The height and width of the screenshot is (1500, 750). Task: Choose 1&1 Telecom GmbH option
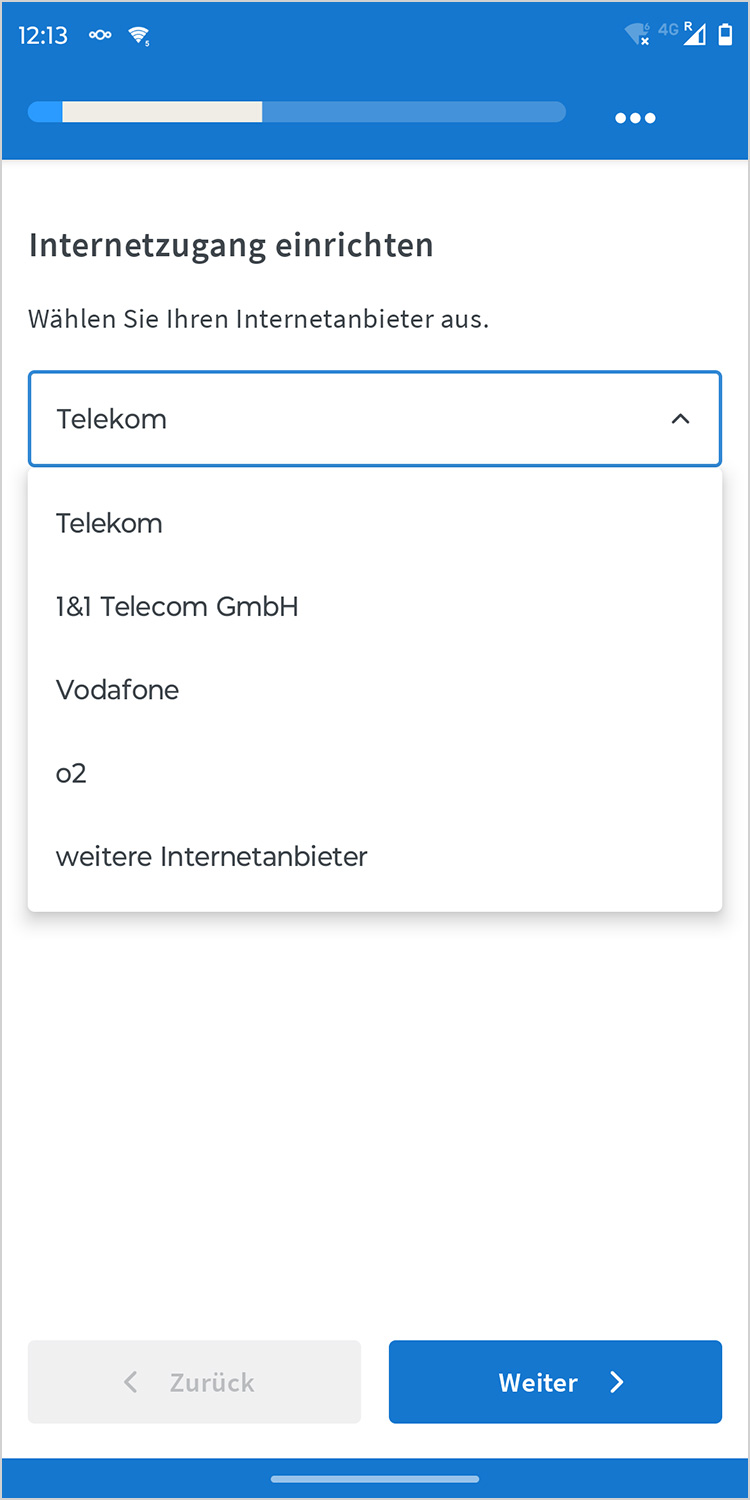coord(177,606)
